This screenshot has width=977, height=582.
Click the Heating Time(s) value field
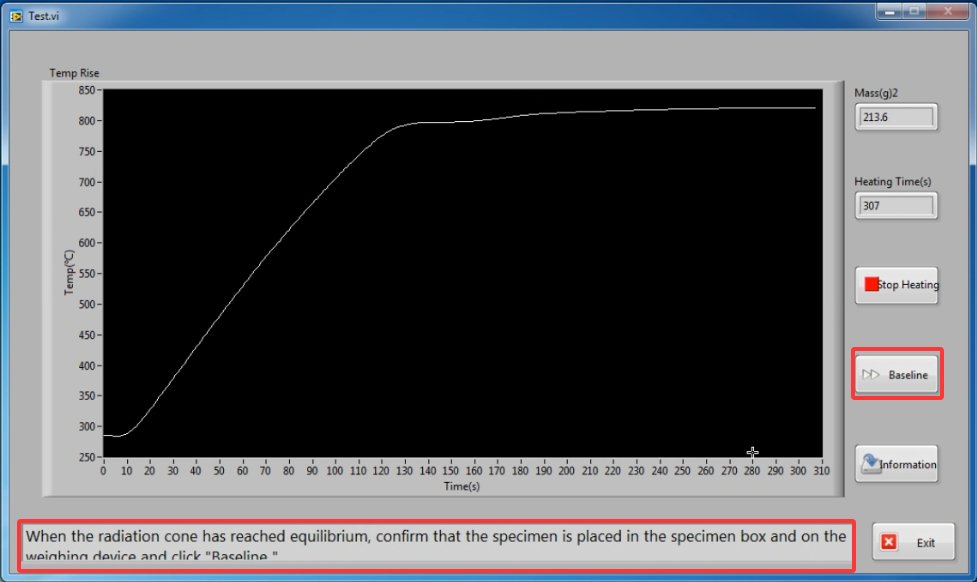(x=896, y=206)
